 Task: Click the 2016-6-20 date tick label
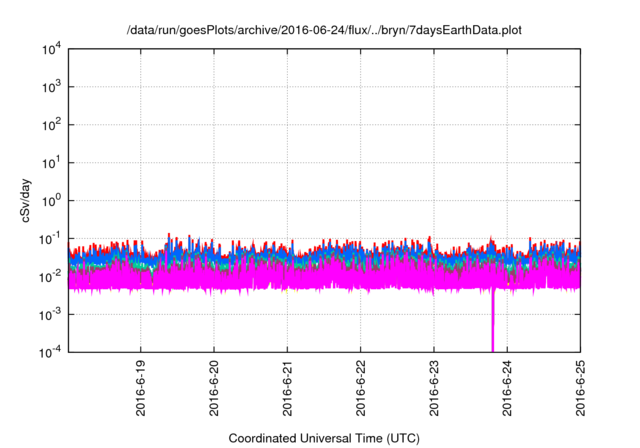tap(214, 388)
